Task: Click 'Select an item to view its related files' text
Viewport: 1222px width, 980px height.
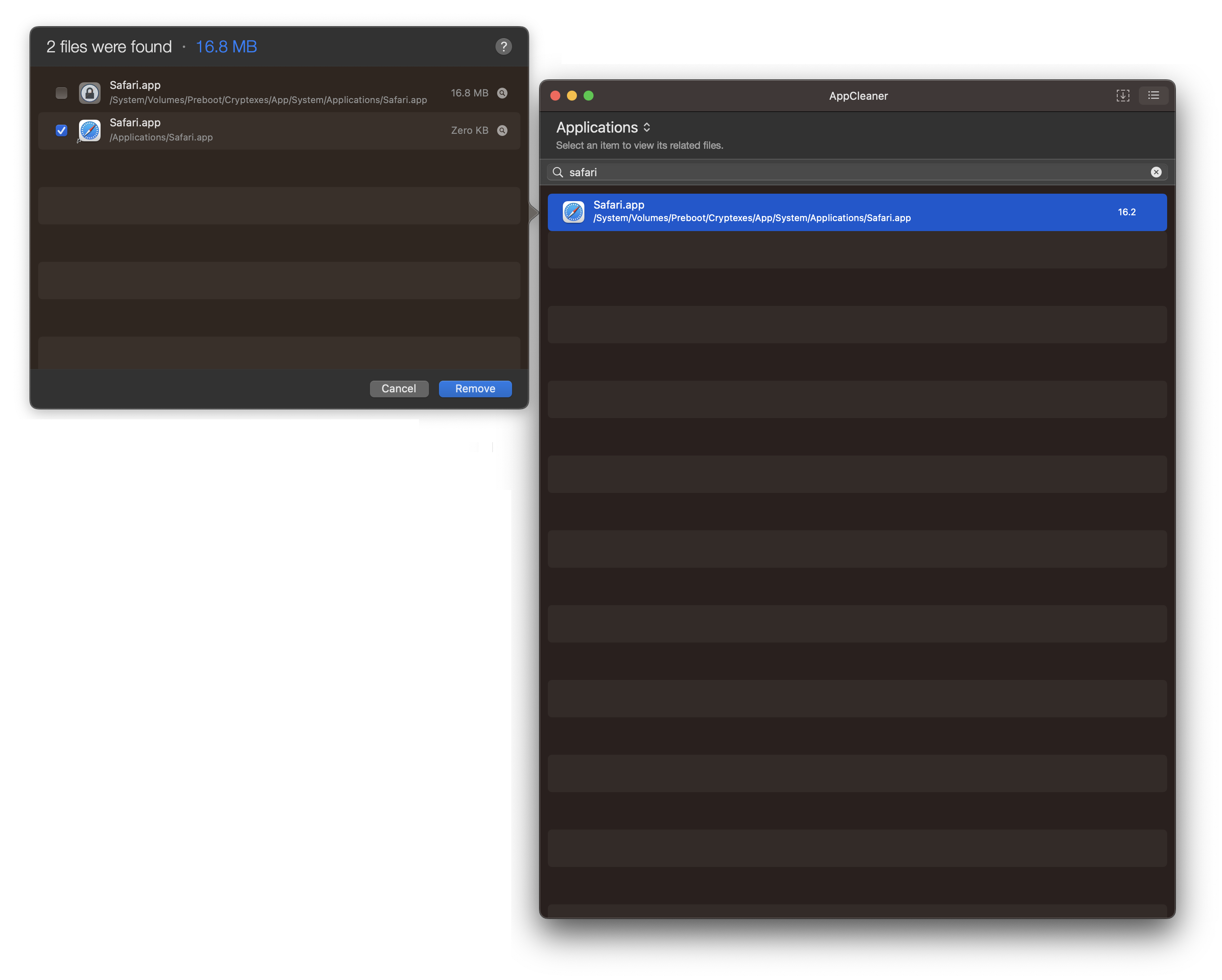Action: (x=639, y=145)
